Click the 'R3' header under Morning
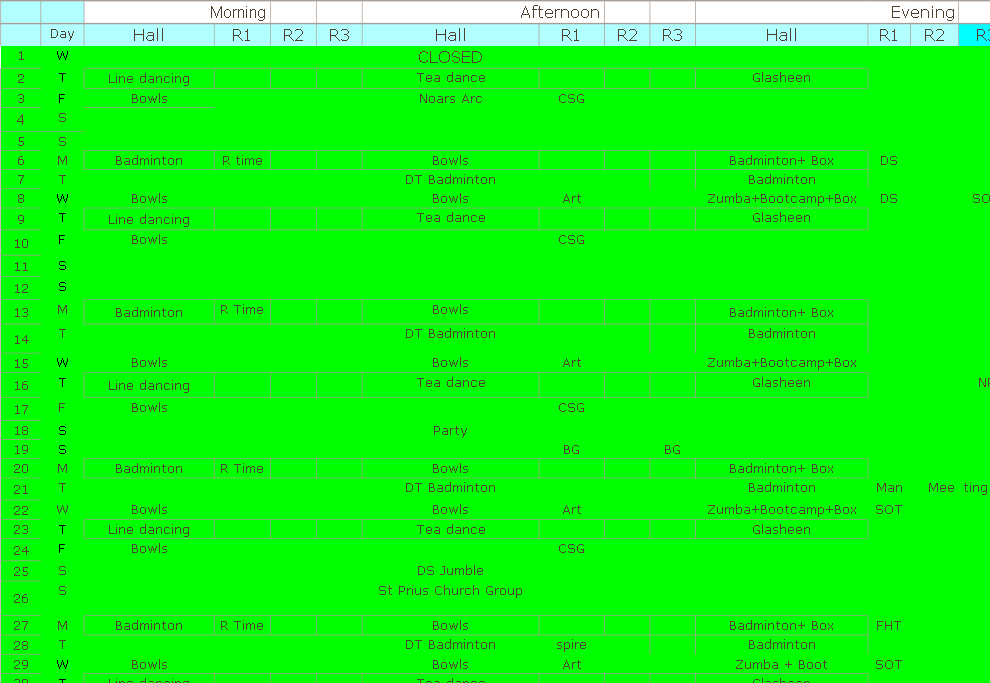This screenshot has height=683, width=990. click(340, 35)
